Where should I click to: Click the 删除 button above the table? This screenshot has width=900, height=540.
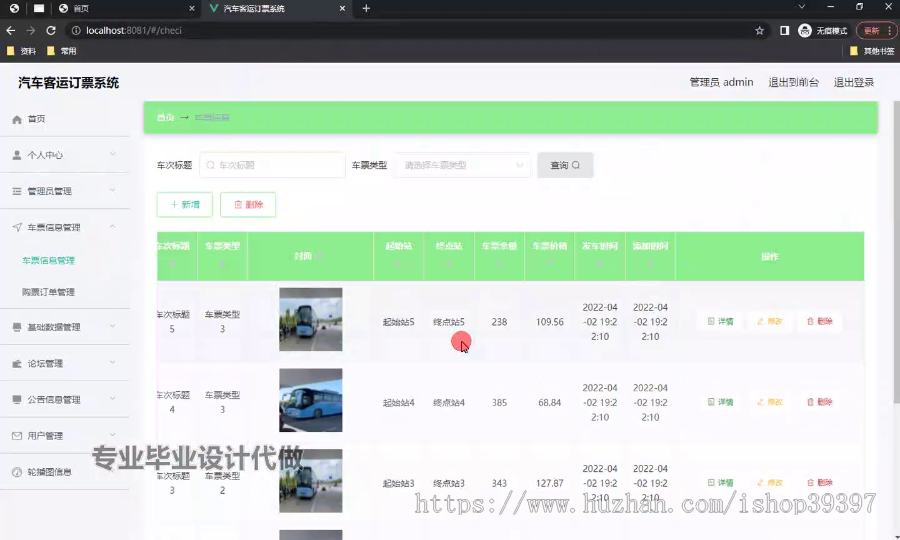coord(248,205)
